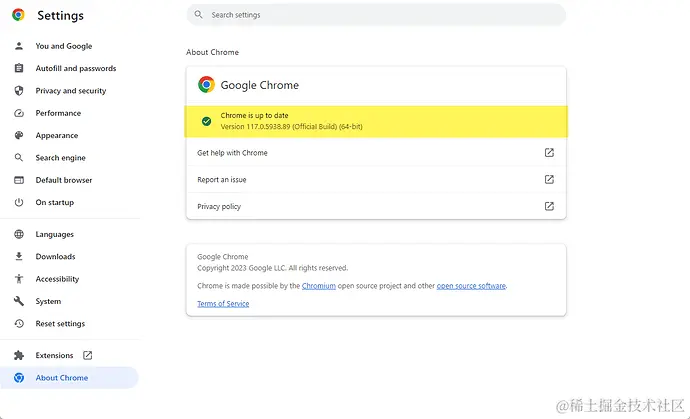Screen dimensions: 690x419
Task: Click the clipboard icon for Autofill and passwords
Action: point(19,68)
